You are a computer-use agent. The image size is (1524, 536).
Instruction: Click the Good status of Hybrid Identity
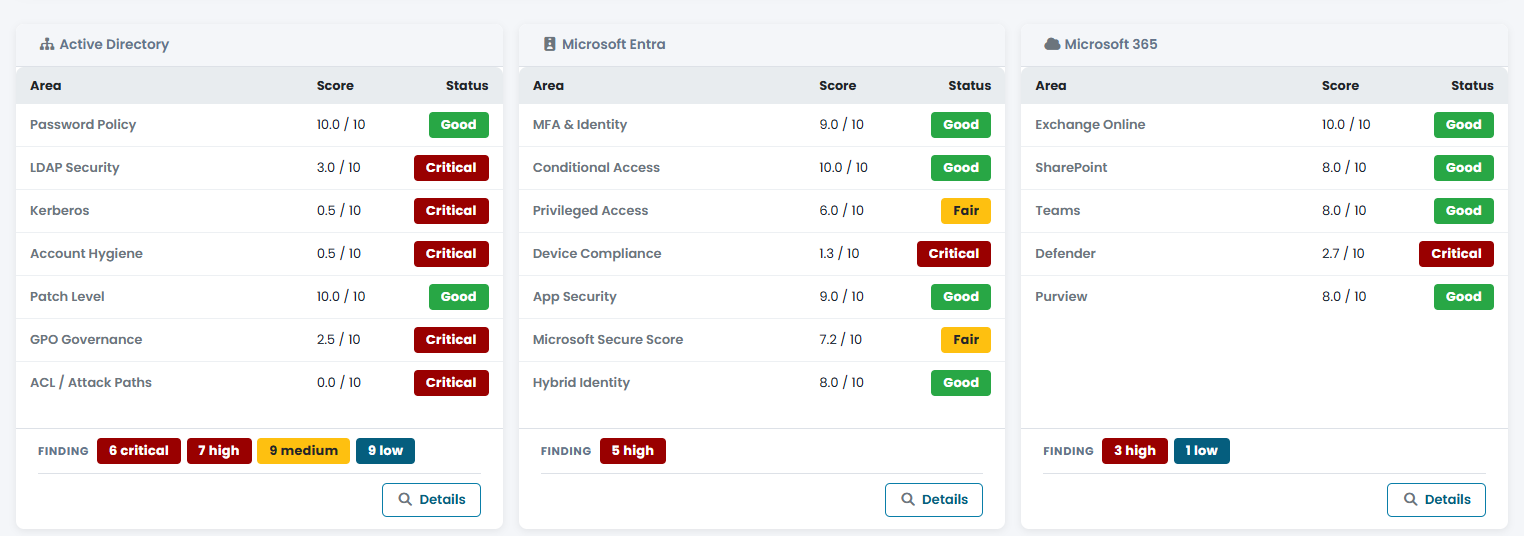961,383
